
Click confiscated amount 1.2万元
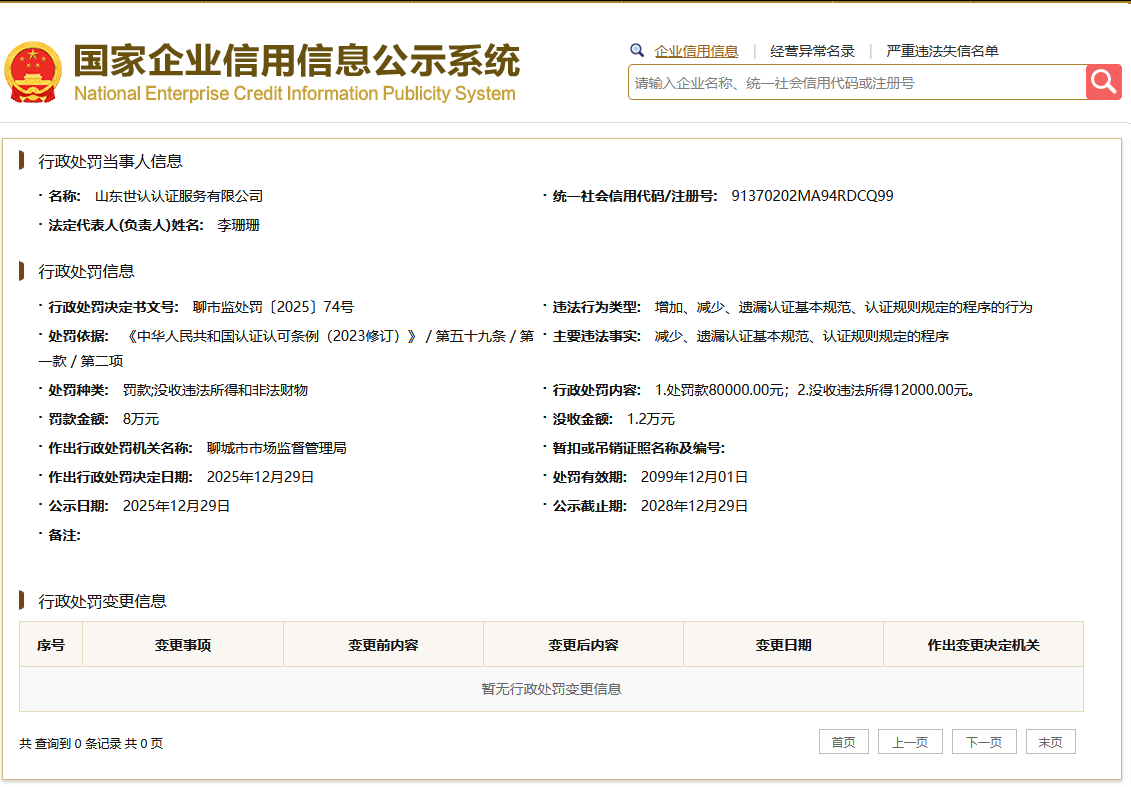tap(651, 419)
